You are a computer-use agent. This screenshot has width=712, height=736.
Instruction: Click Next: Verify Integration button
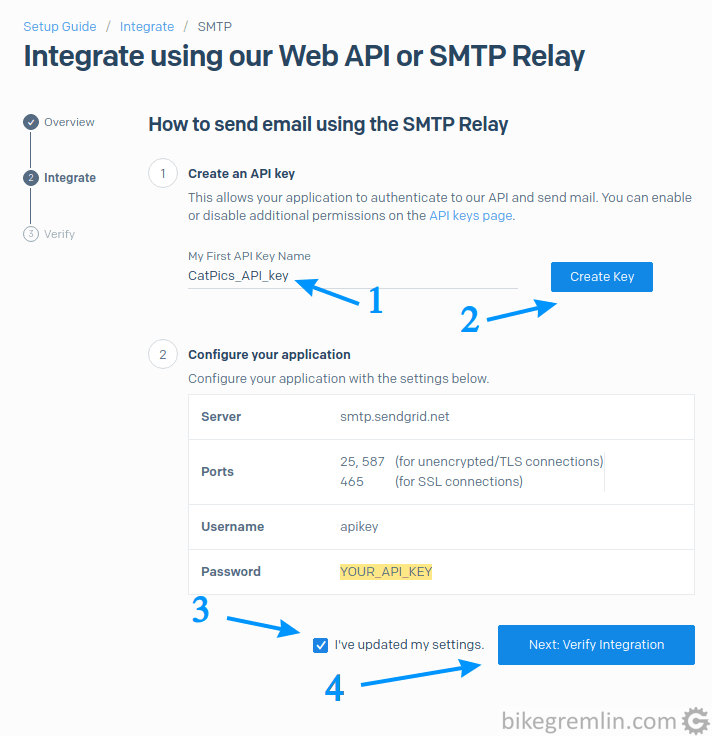(596, 645)
